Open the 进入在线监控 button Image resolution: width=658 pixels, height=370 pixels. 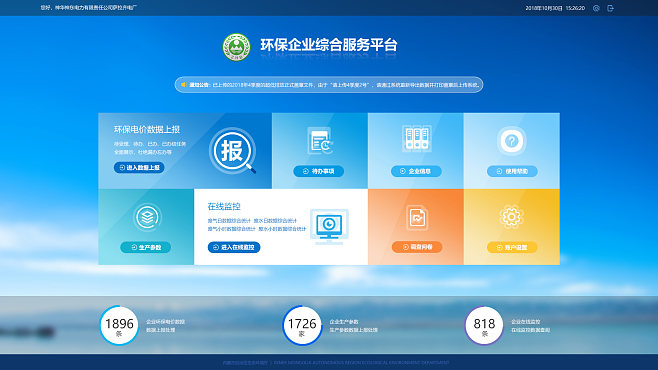[234, 247]
